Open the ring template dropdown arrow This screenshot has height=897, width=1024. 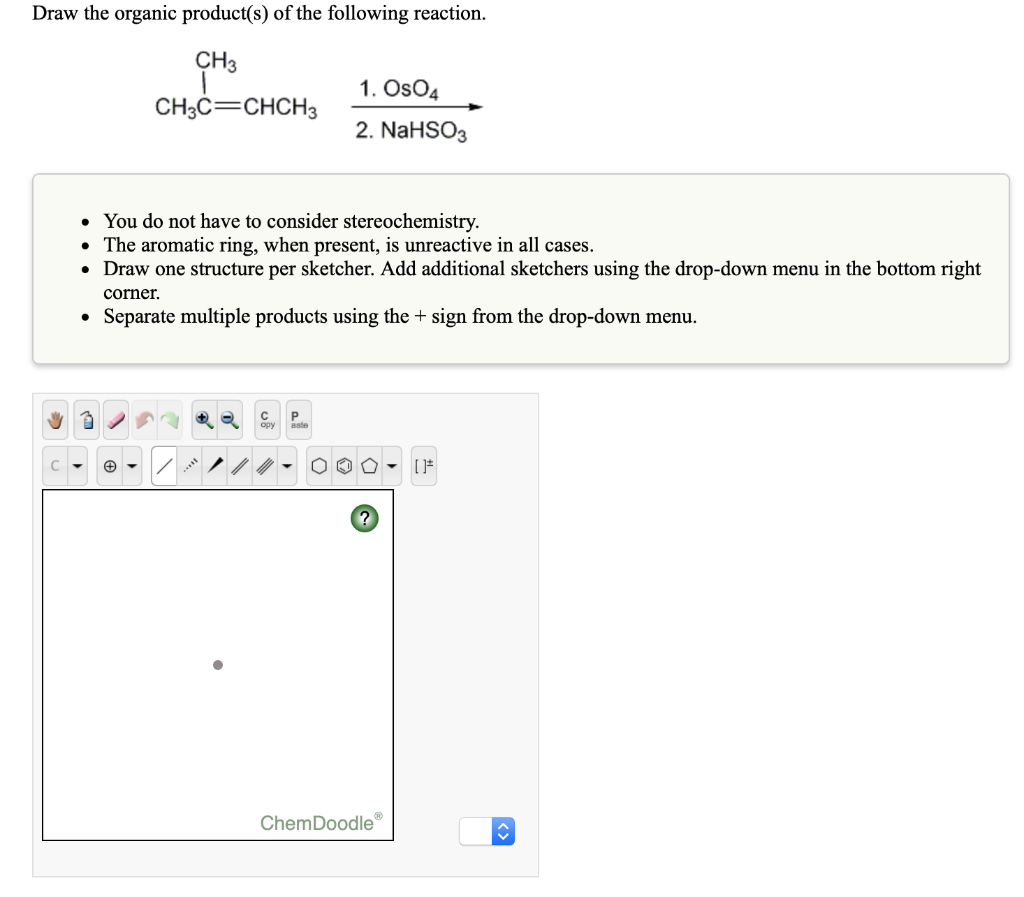tap(391, 464)
